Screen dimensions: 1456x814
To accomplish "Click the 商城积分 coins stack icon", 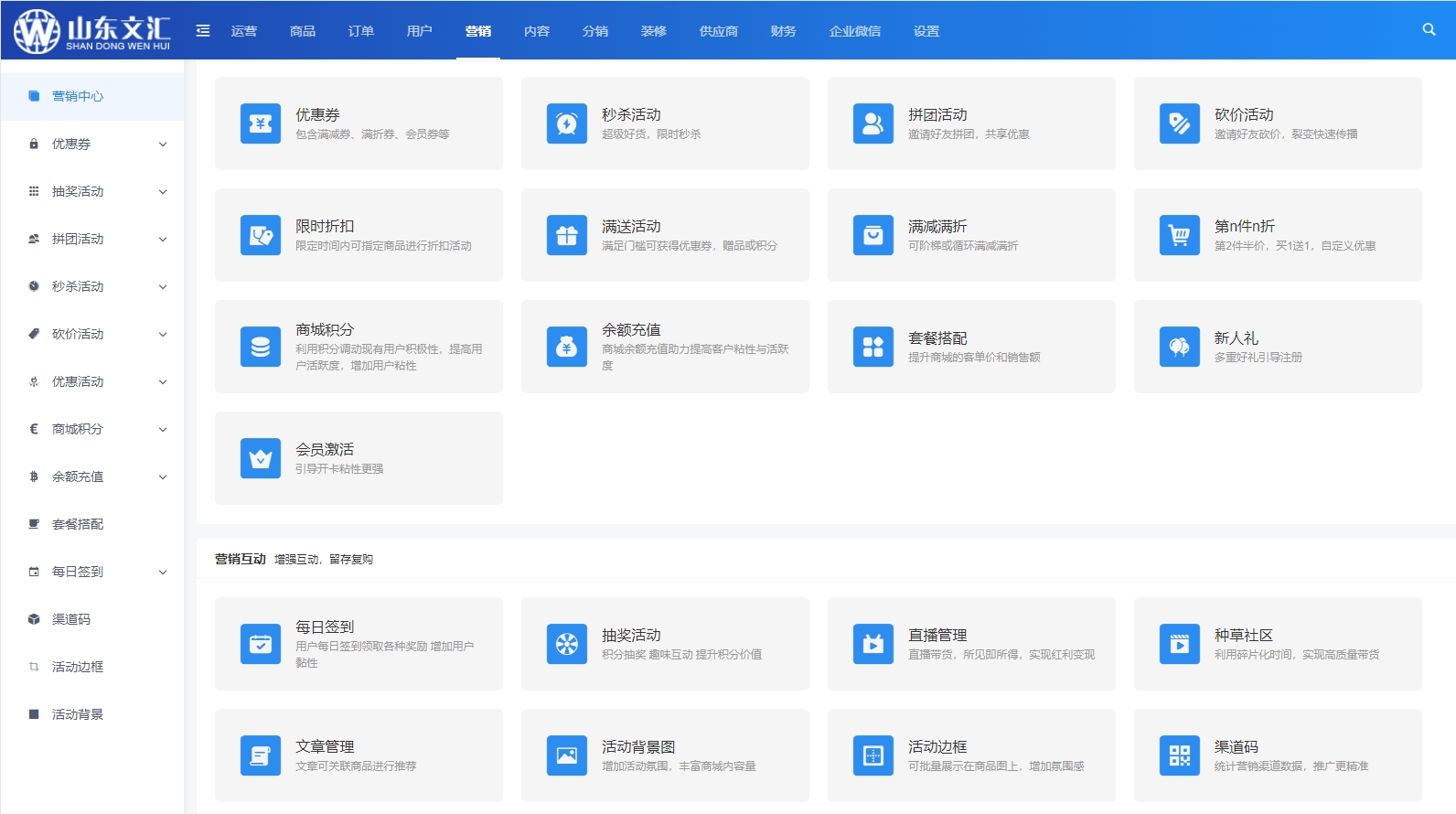I will click(261, 347).
